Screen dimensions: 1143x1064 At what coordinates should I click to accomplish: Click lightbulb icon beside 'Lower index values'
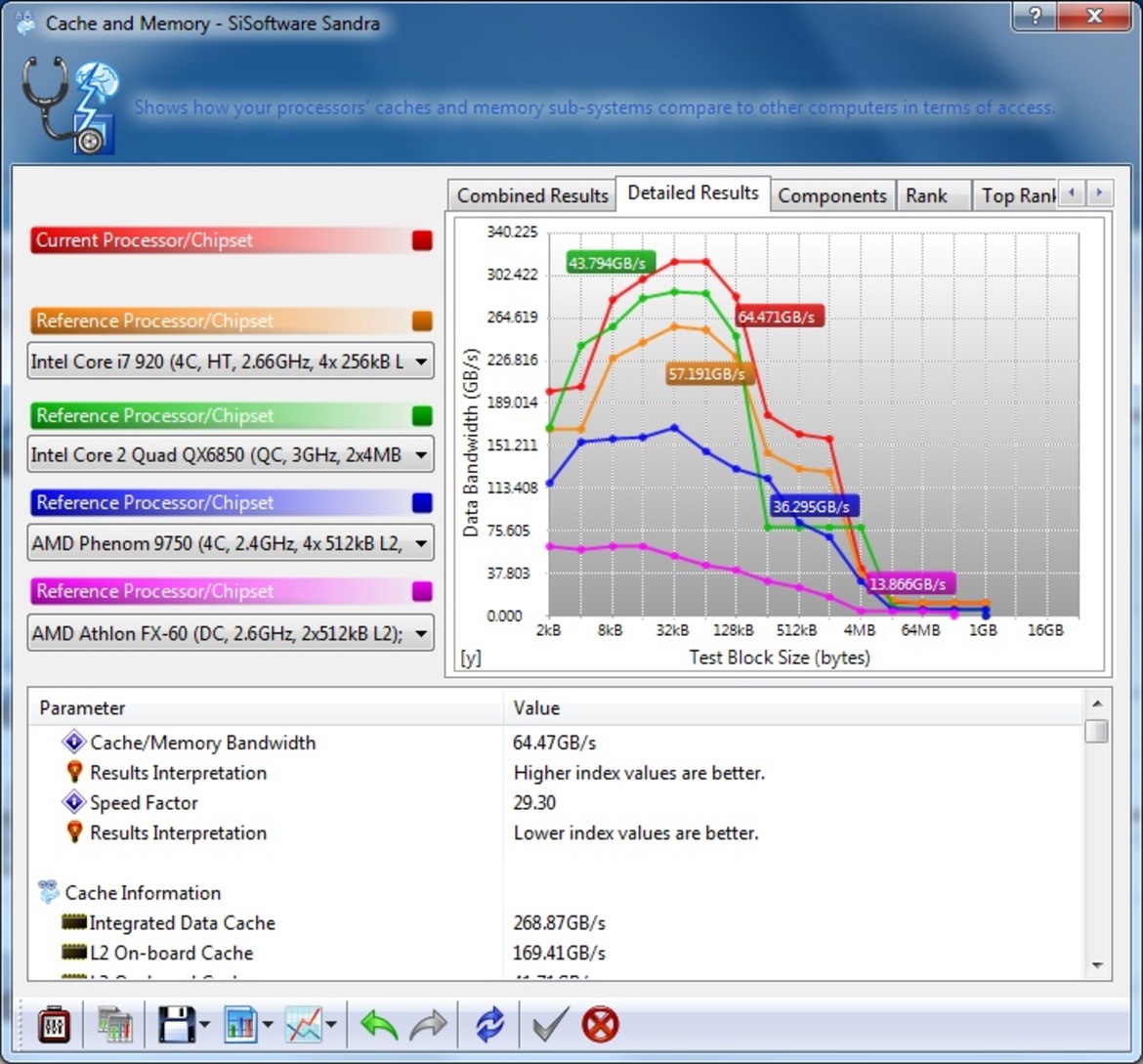[73, 832]
